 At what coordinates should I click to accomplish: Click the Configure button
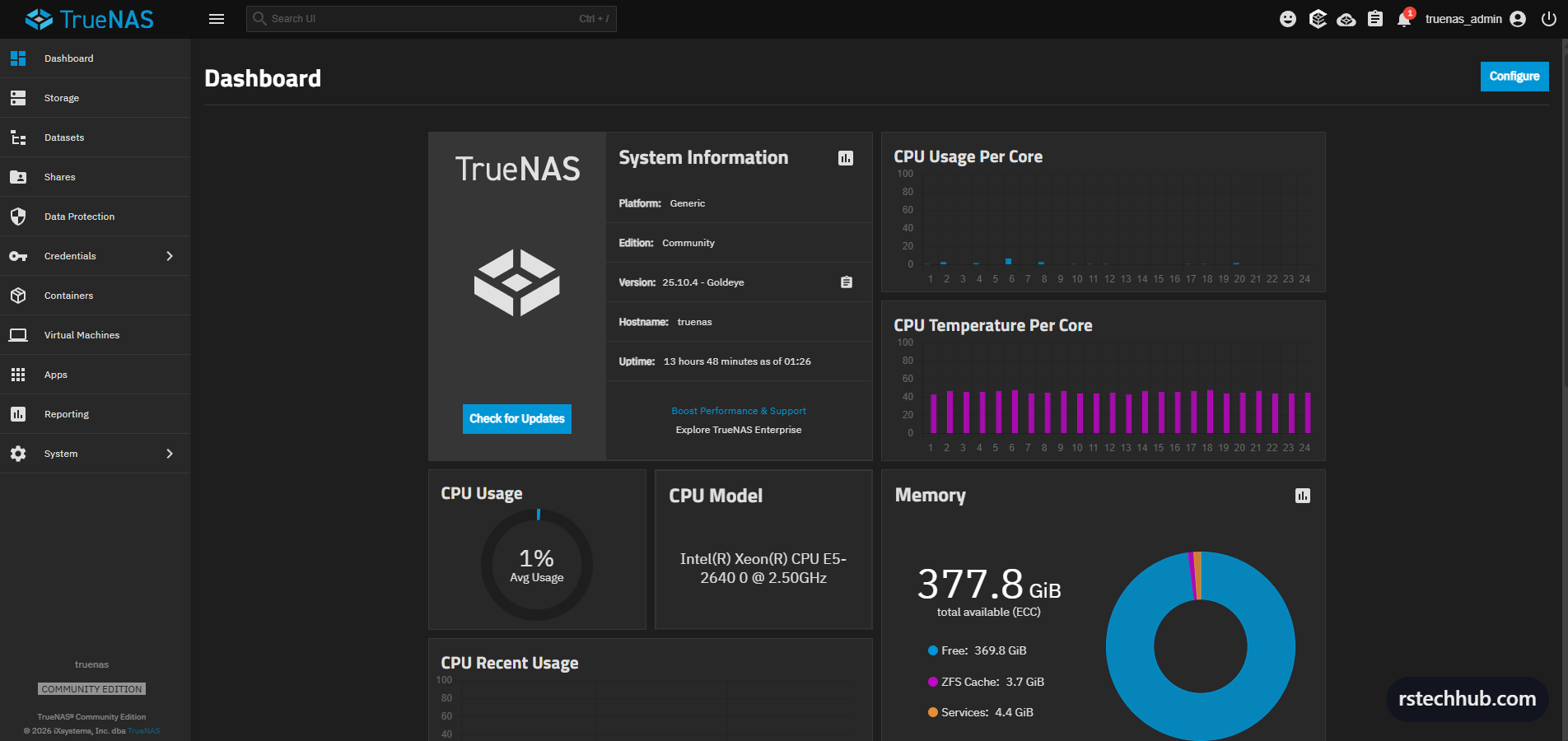coord(1514,77)
